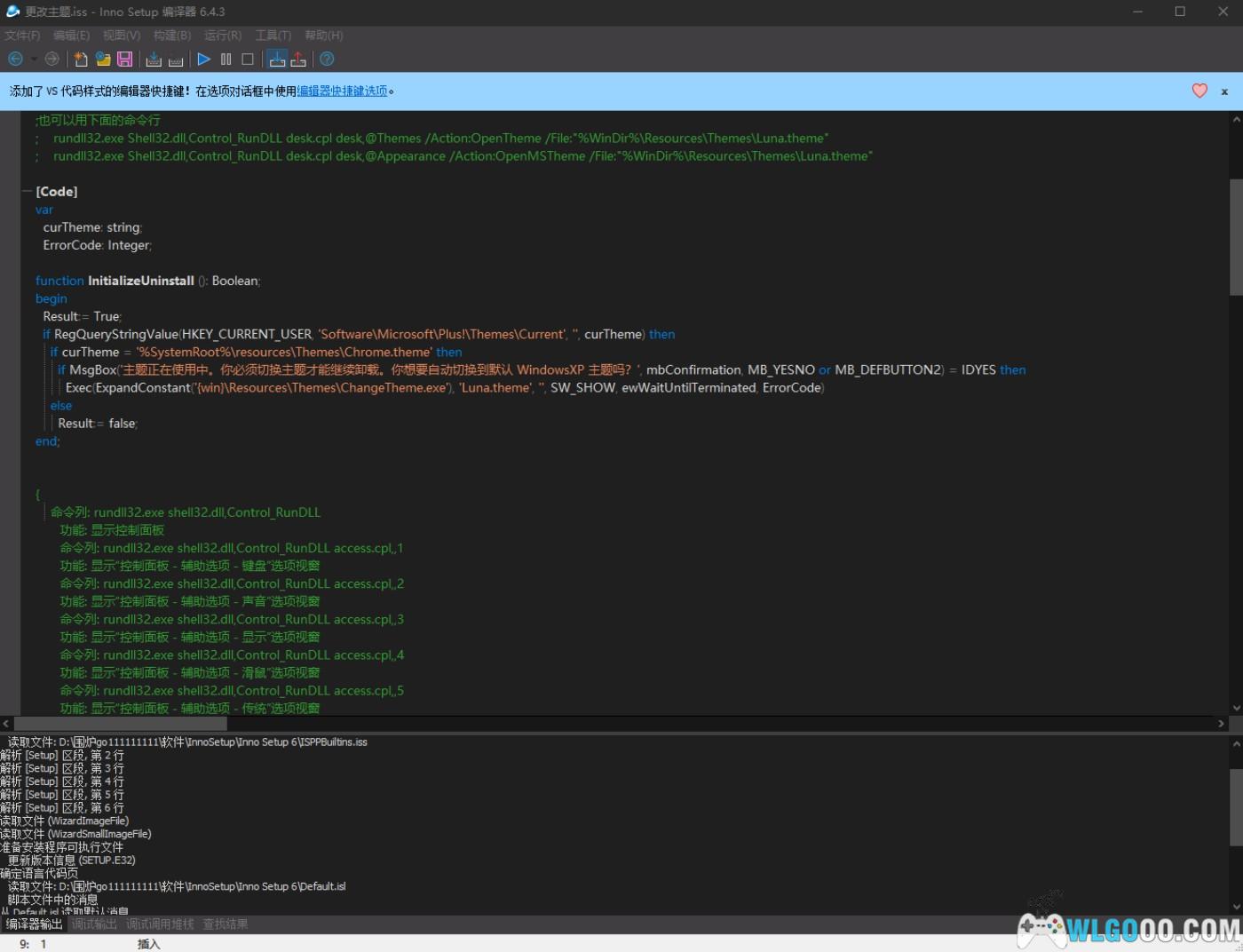Switch to the 查找结果 tab
Image resolution: width=1243 pixels, height=952 pixels.
tap(226, 924)
